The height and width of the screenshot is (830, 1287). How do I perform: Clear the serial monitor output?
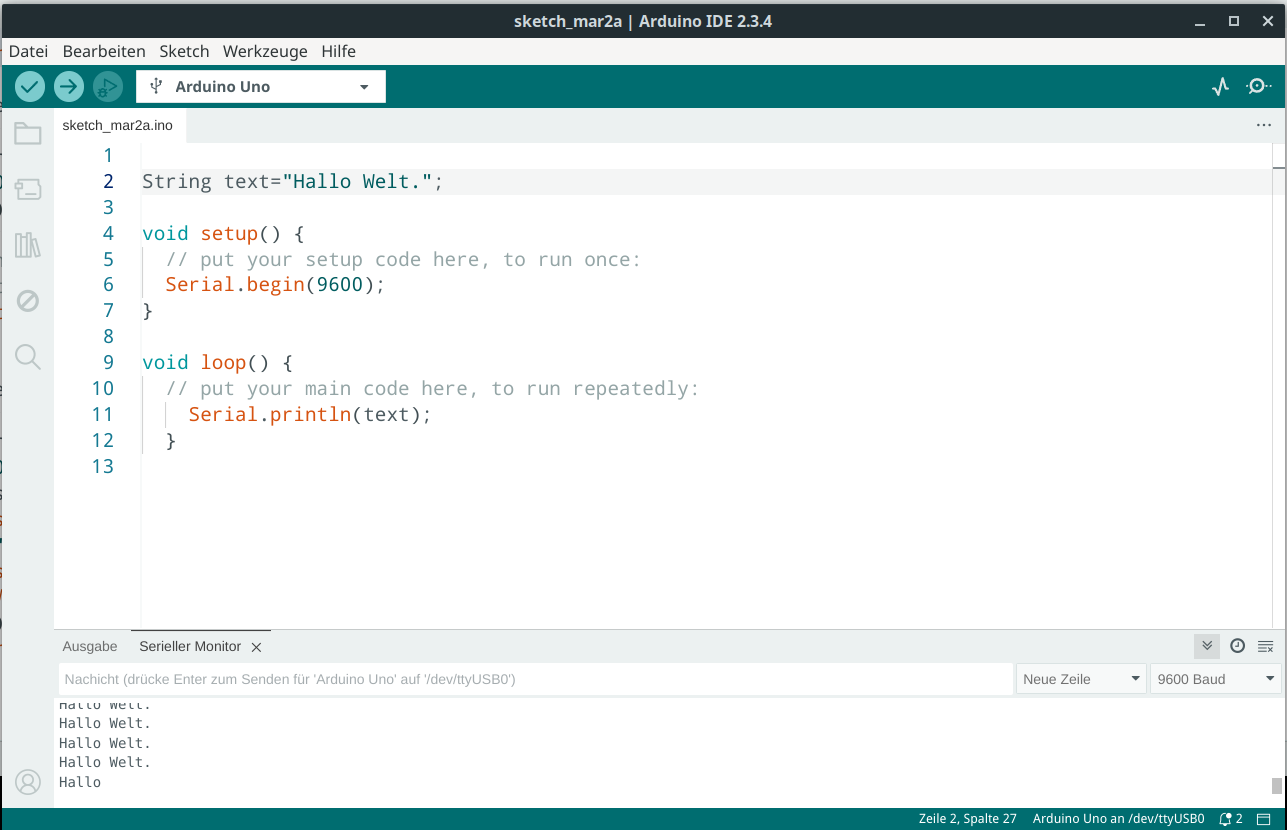pos(1266,646)
